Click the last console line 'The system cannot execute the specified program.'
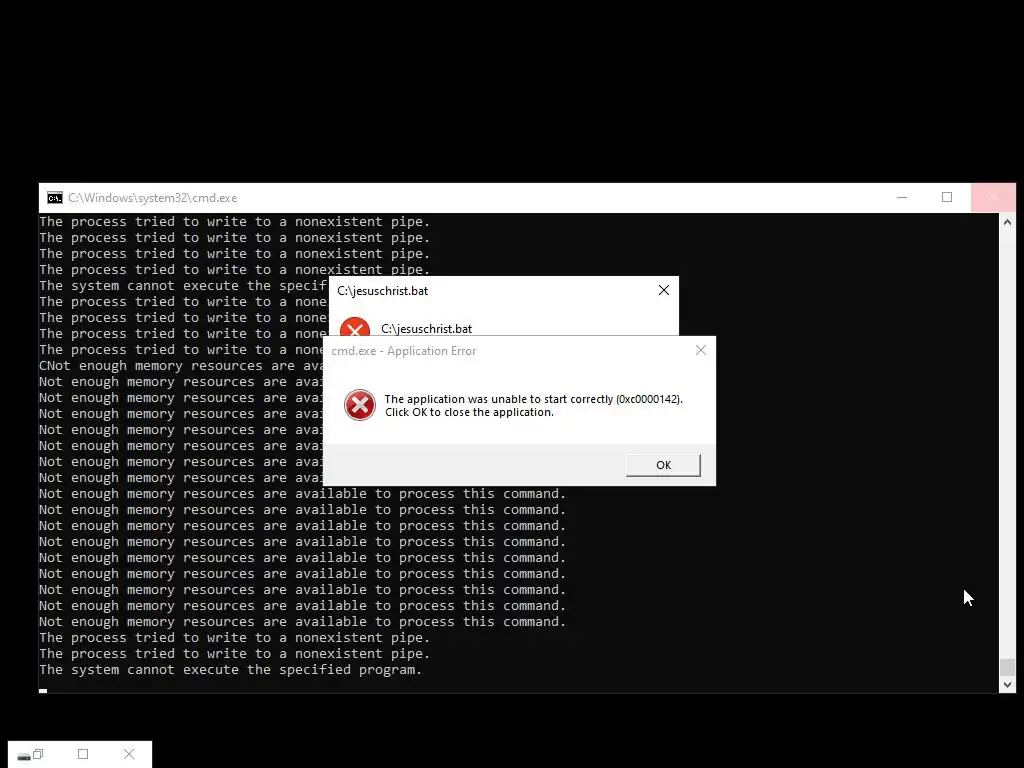1024x768 pixels. (231, 670)
